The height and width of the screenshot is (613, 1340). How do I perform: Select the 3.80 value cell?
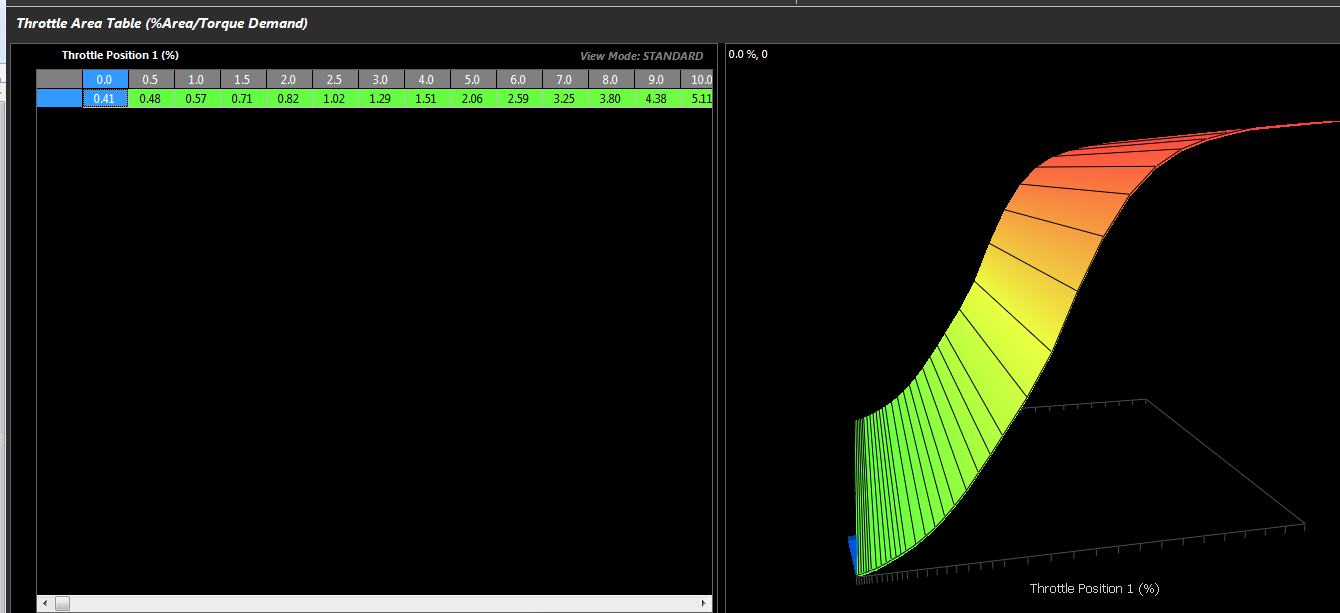[611, 98]
